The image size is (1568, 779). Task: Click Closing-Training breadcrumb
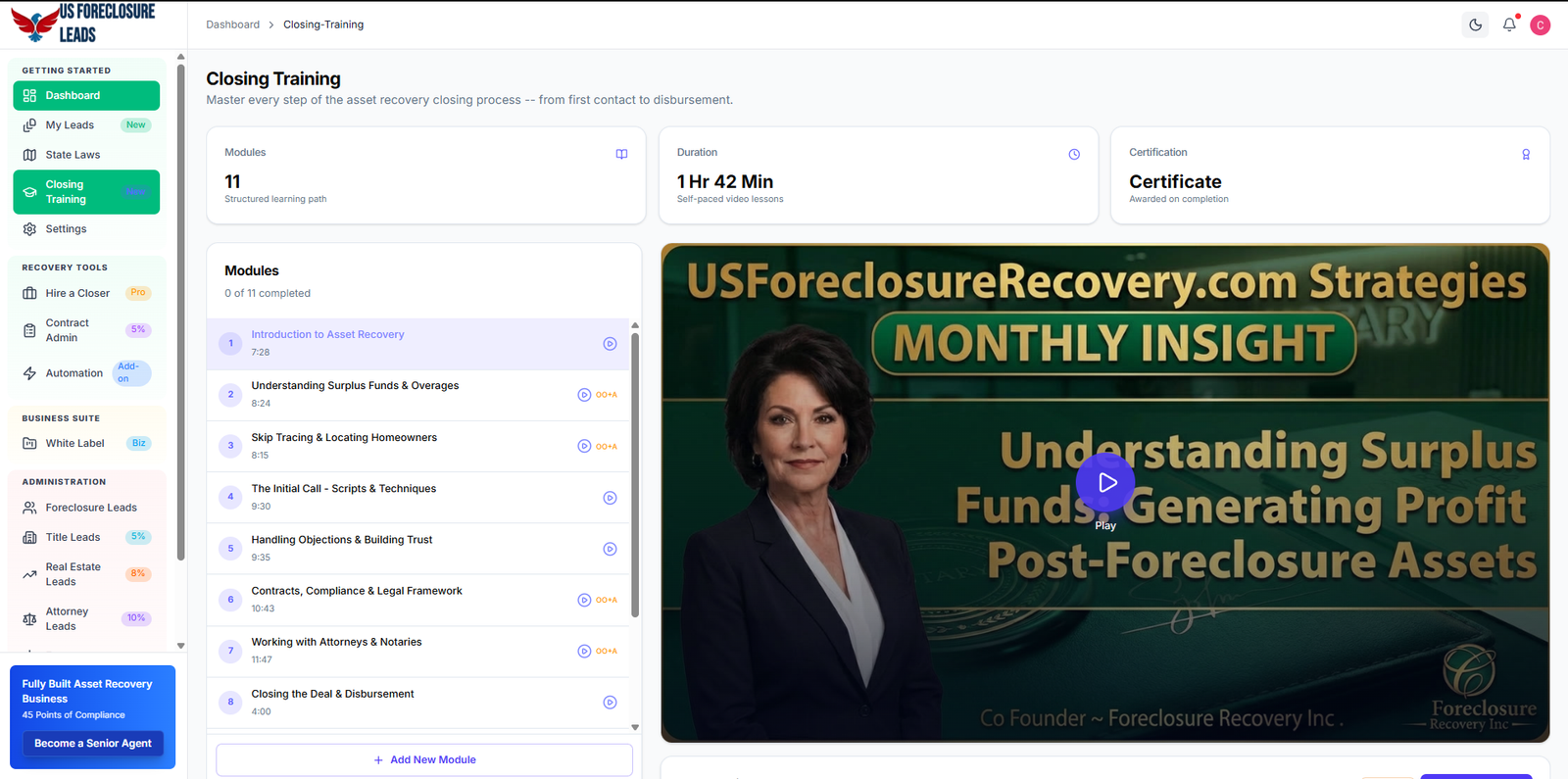pos(323,24)
